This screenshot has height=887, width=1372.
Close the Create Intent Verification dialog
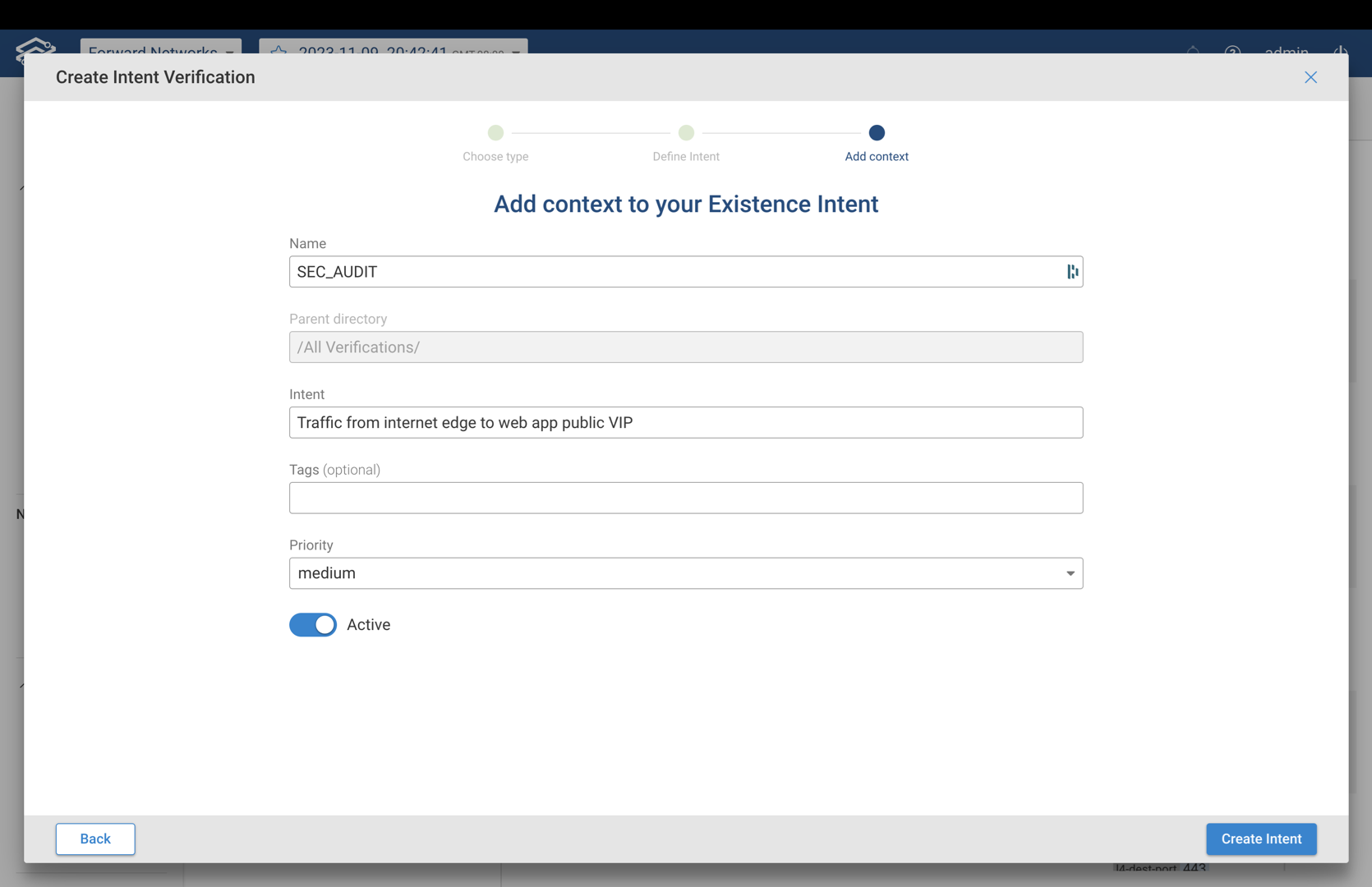pos(1310,77)
